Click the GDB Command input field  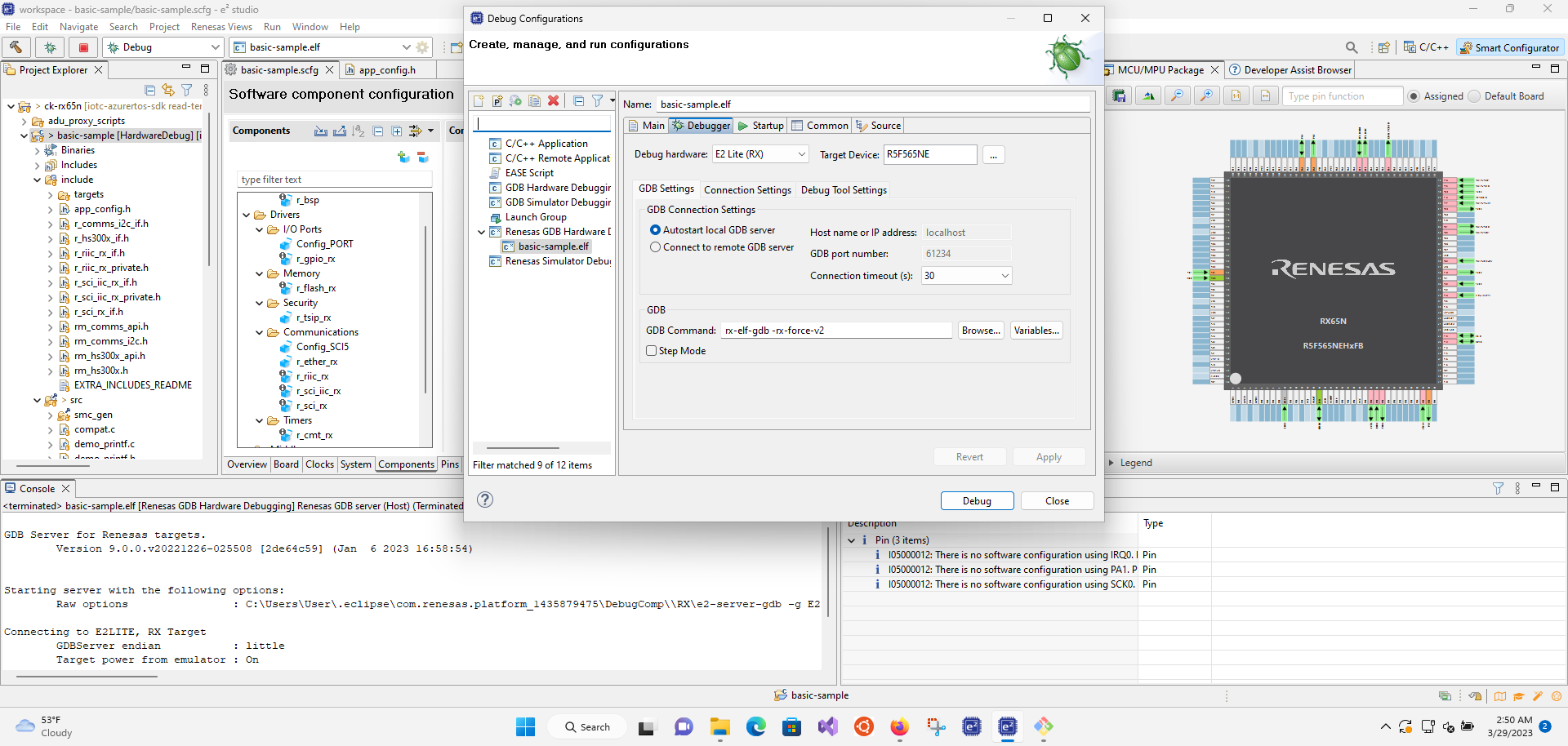coord(836,331)
